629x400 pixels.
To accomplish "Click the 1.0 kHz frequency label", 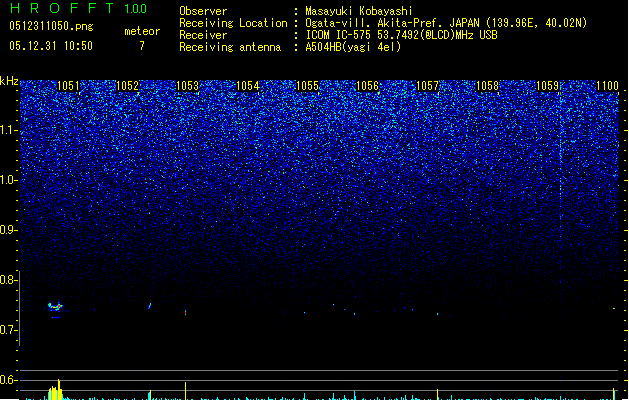I will pyautogui.click(x=8, y=180).
